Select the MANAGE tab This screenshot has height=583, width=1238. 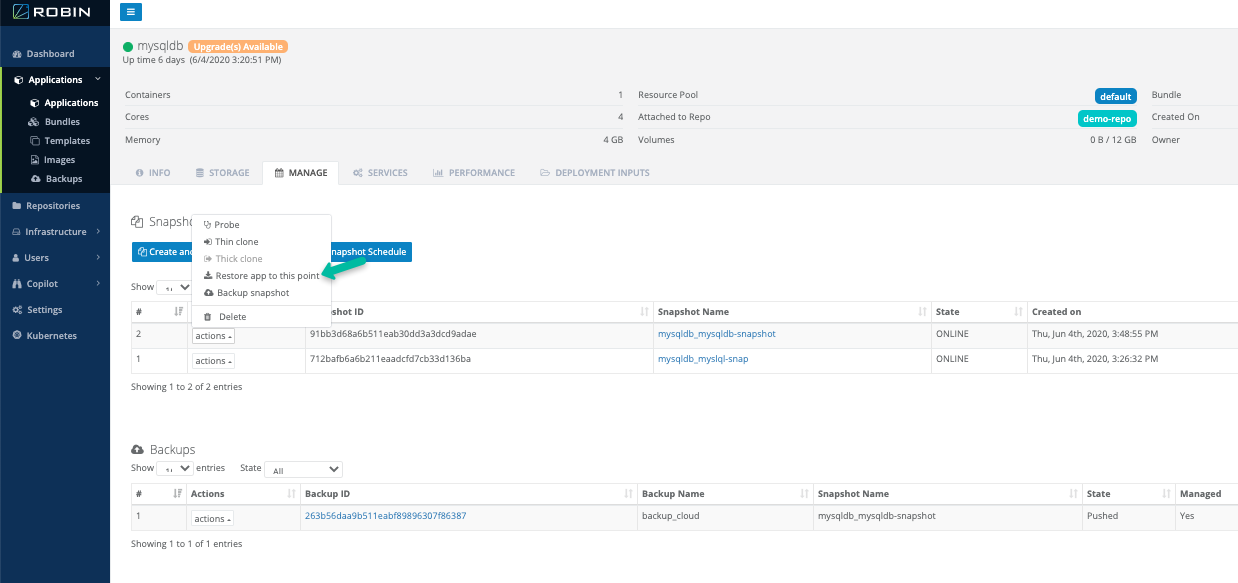point(301,173)
